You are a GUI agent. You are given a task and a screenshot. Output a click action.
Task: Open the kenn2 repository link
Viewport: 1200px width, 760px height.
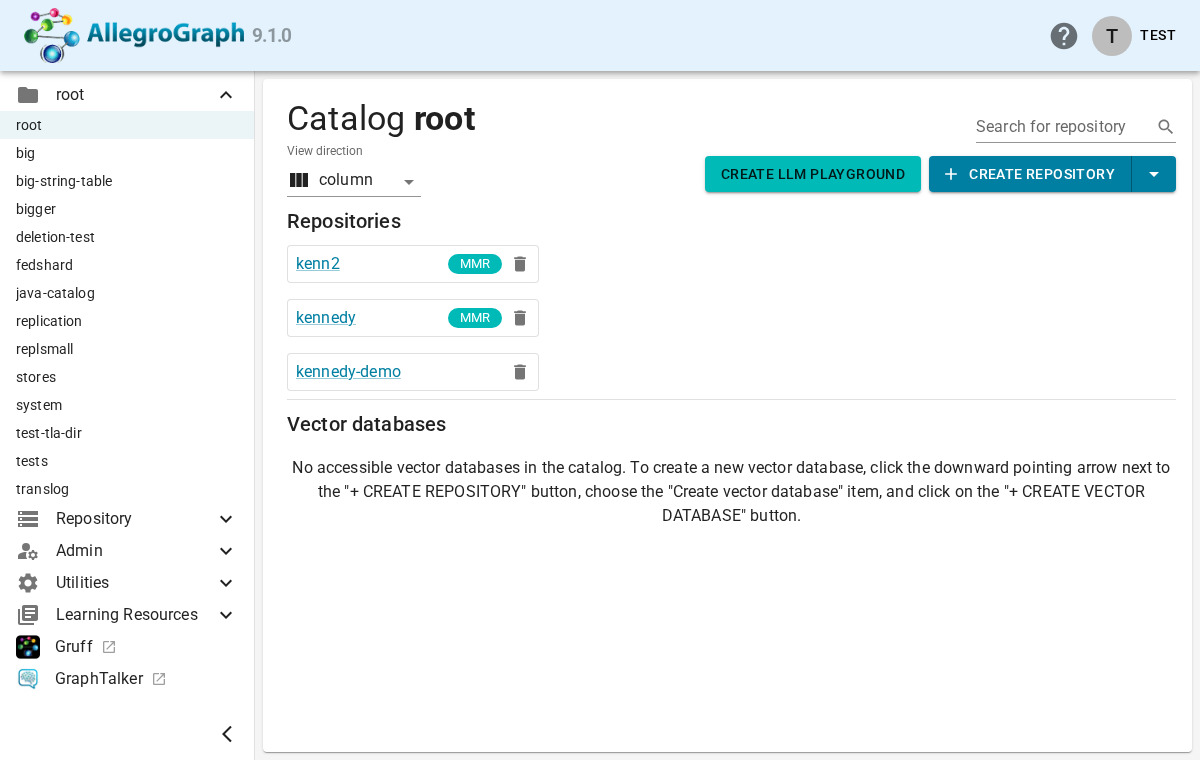click(x=318, y=264)
